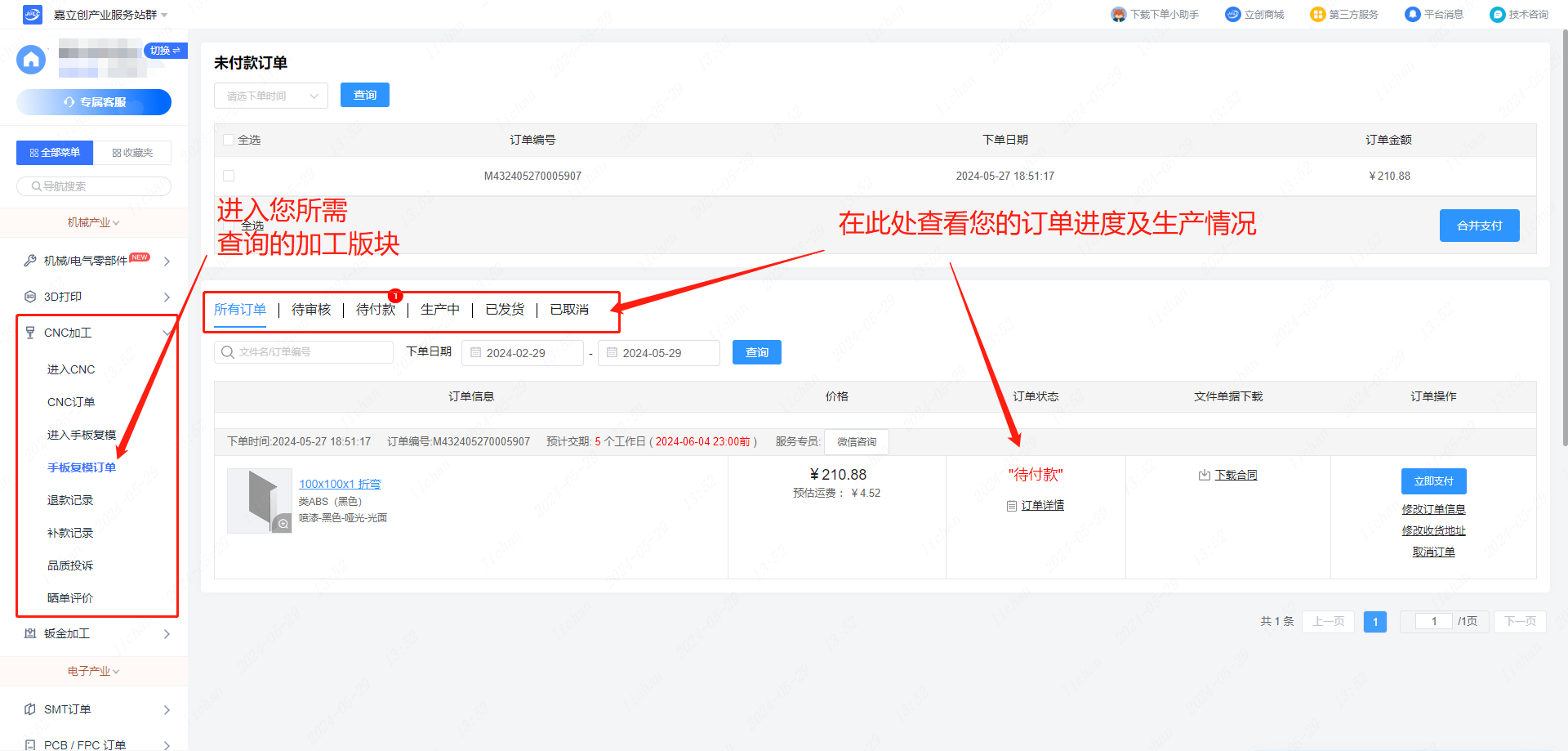Expand the PCB / FPC 订单 chevron
Image resolution: width=1568 pixels, height=751 pixels.
click(167, 745)
